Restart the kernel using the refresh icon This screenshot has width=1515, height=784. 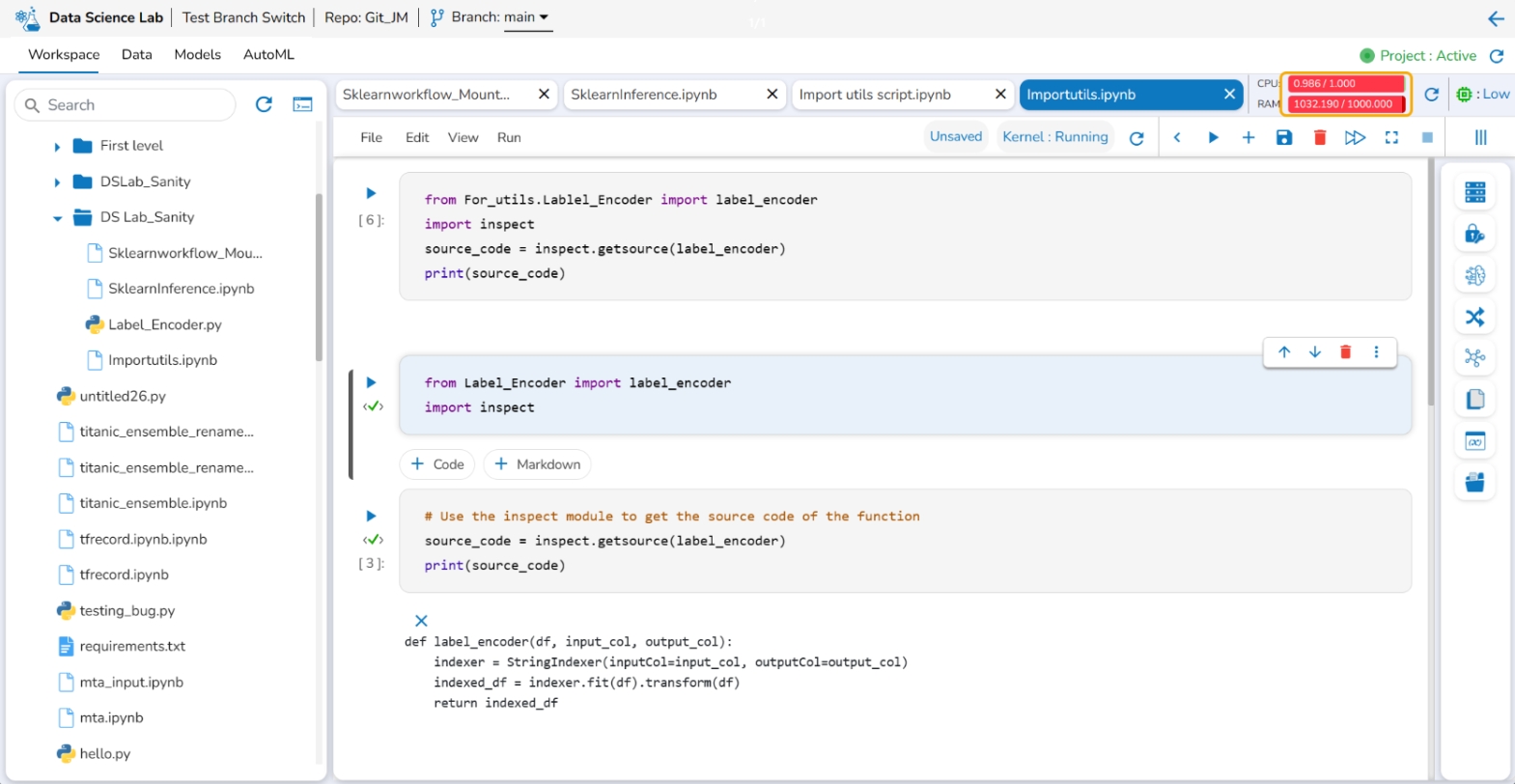(1136, 138)
